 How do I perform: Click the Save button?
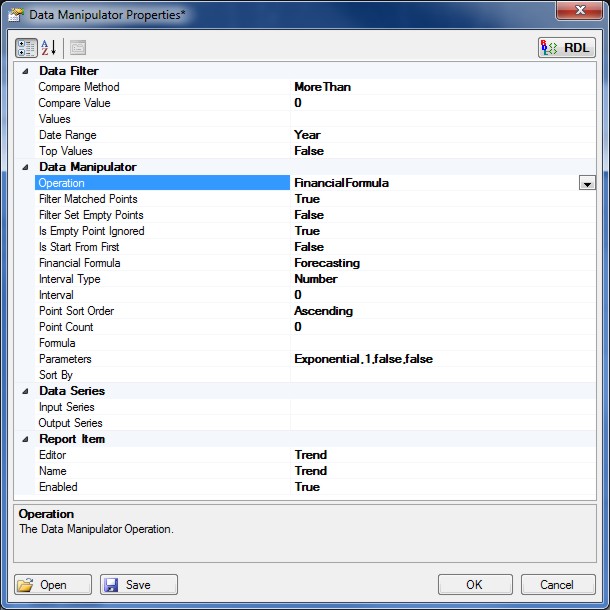tap(138, 585)
